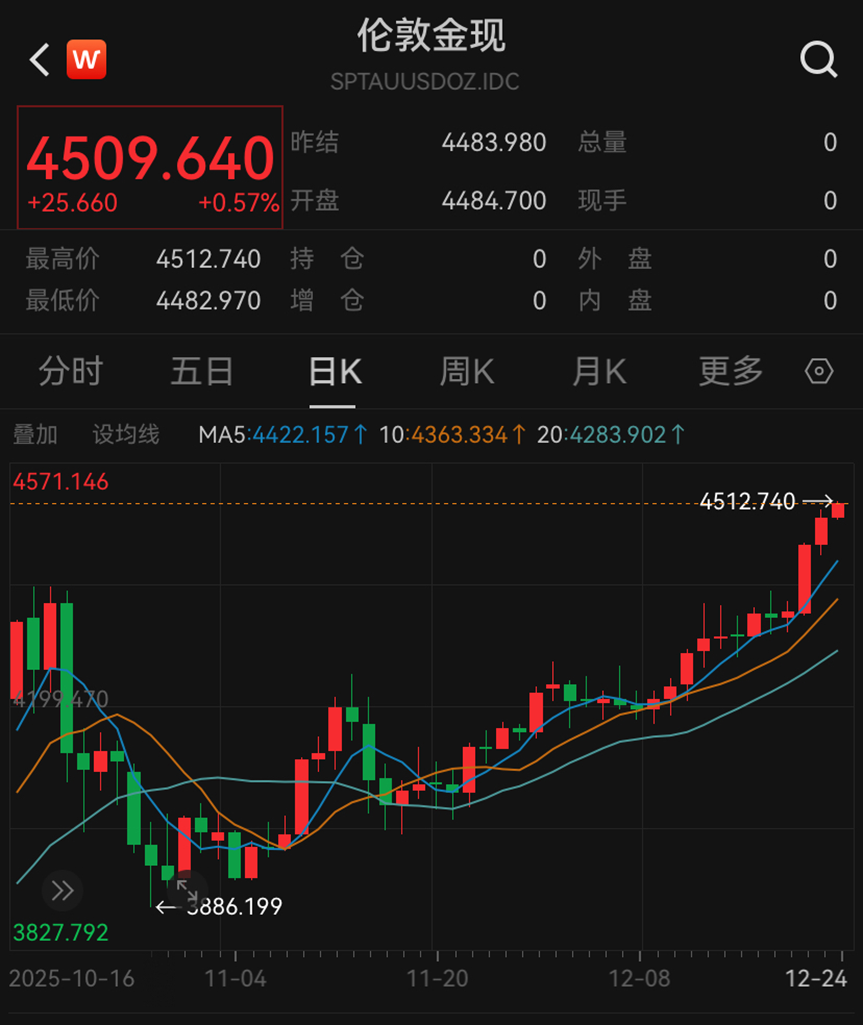Tap the 持仓 label
This screenshot has height=1025, width=863.
327,260
